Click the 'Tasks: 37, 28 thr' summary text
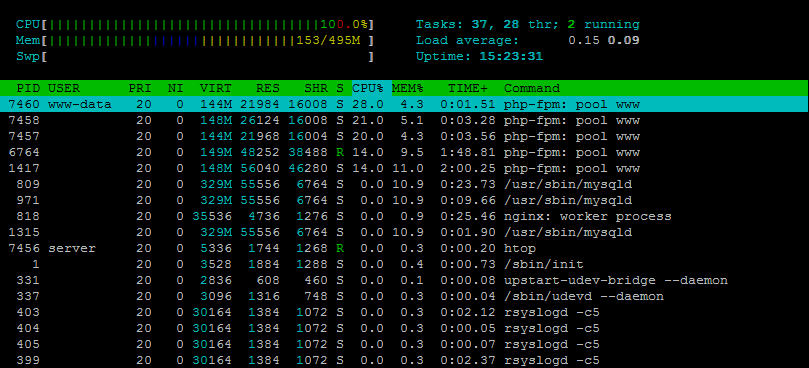The height and width of the screenshot is (368, 809). pos(488,24)
